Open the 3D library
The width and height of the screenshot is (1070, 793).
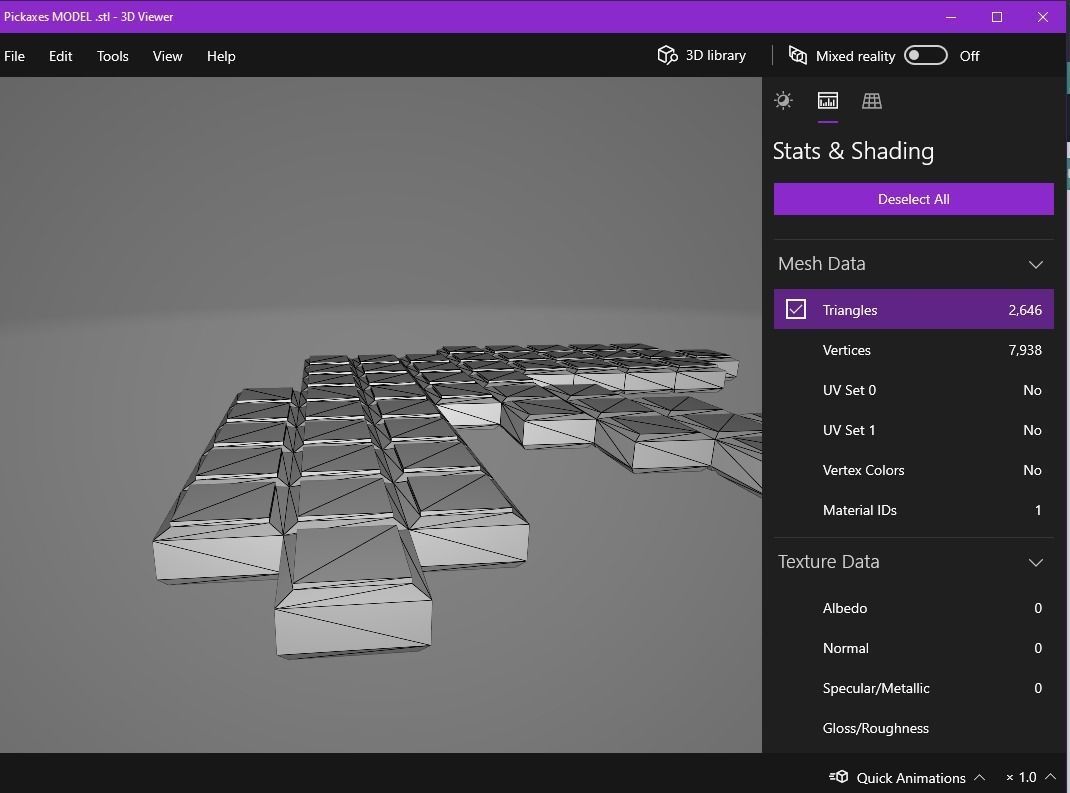[x=702, y=55]
